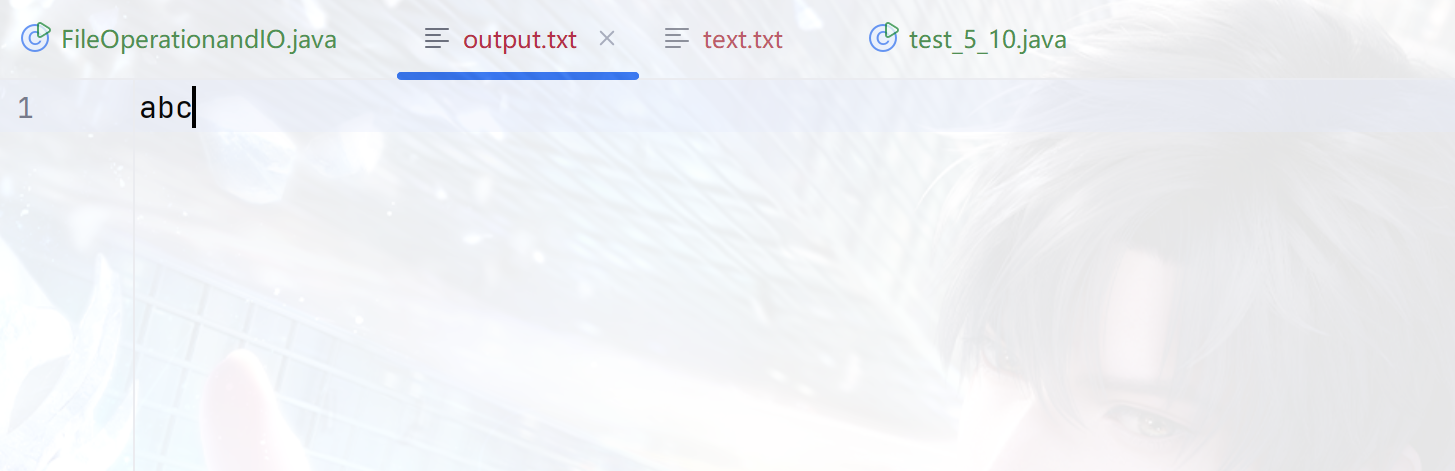1455x471 pixels.
Task: Select the output.txt tab label
Action: click(520, 40)
